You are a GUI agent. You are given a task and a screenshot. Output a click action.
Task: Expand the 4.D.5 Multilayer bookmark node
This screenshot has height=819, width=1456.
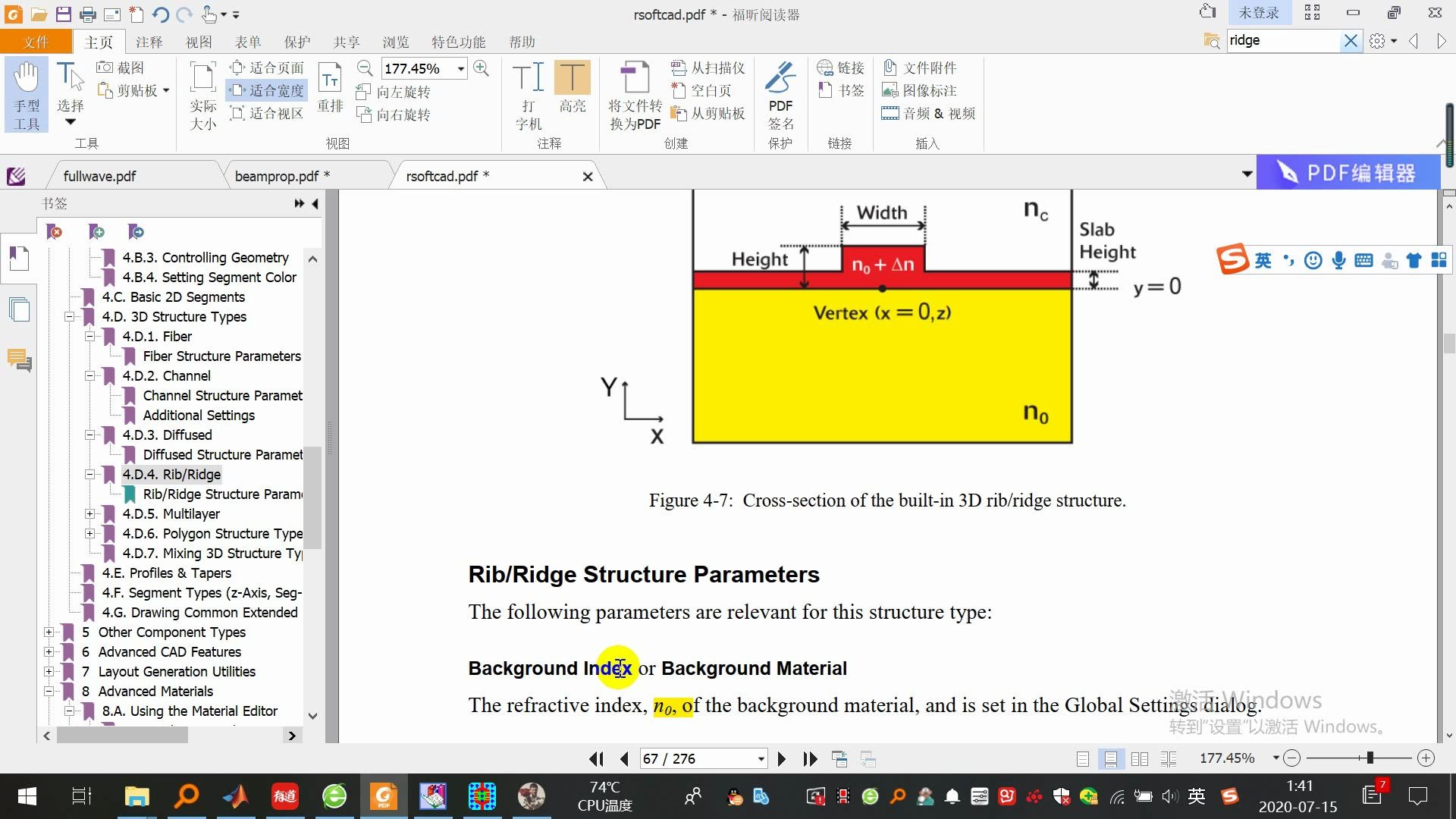point(89,513)
